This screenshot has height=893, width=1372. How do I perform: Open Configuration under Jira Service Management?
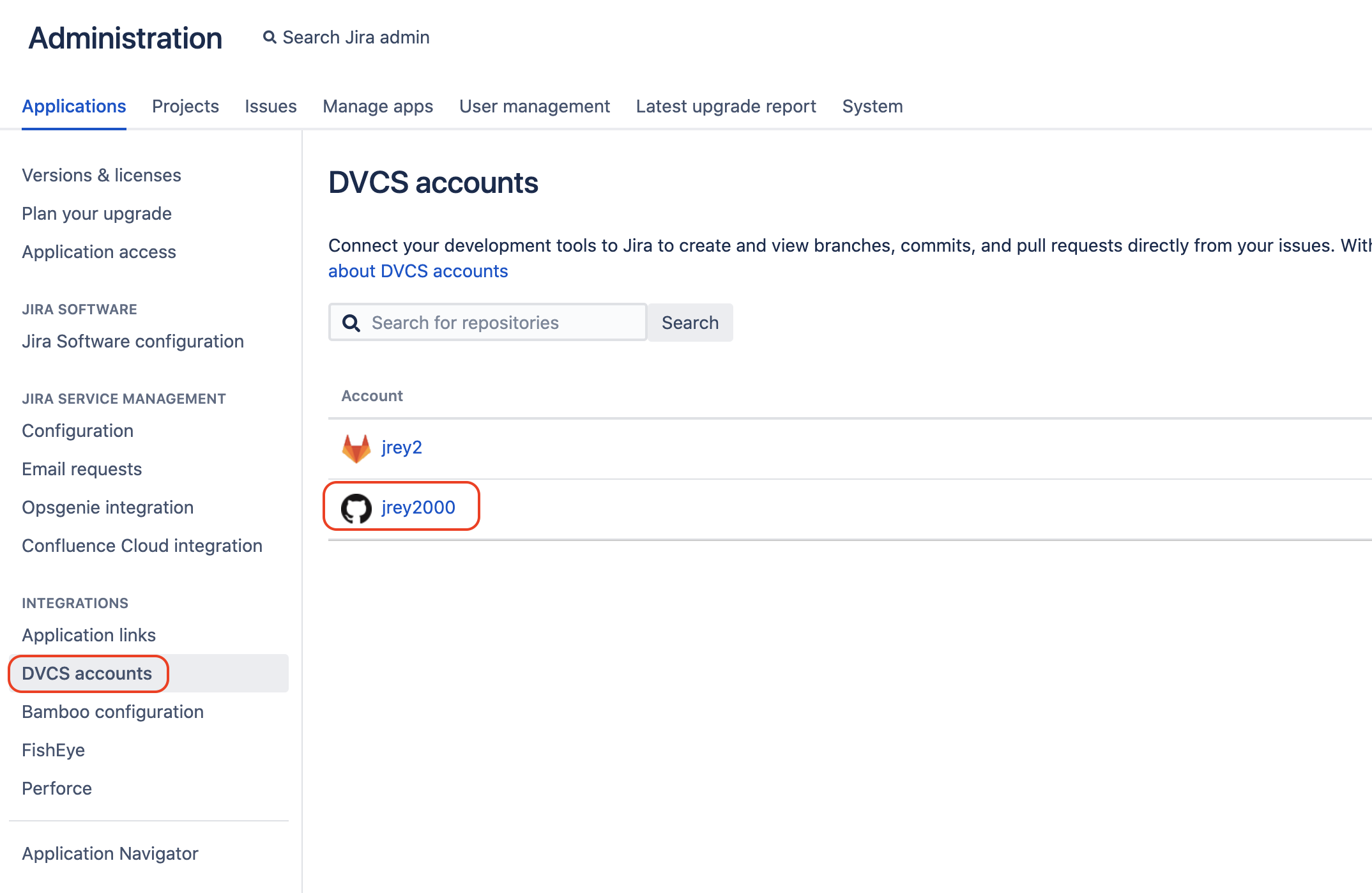(77, 431)
